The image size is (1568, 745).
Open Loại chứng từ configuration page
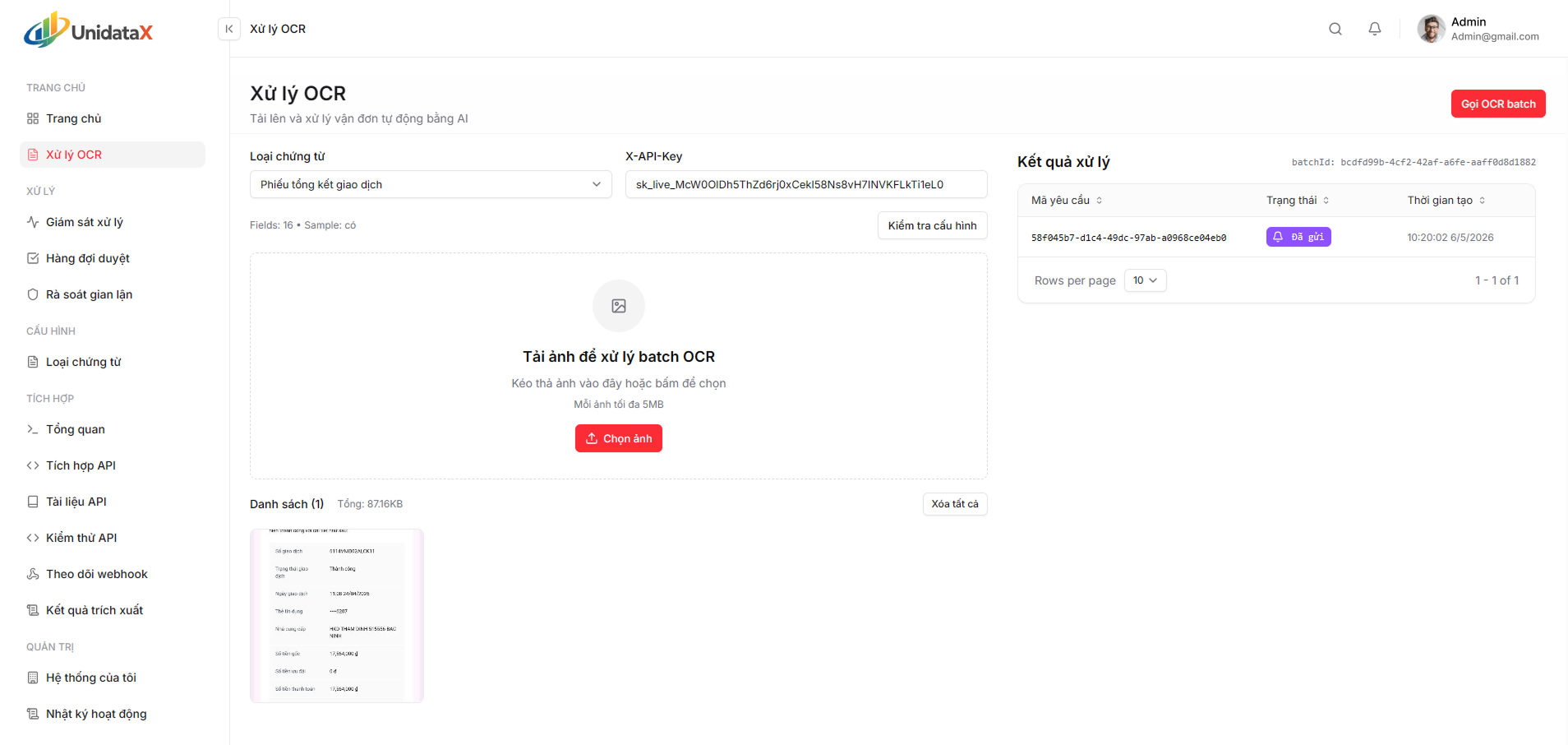pyautogui.click(x=113, y=362)
